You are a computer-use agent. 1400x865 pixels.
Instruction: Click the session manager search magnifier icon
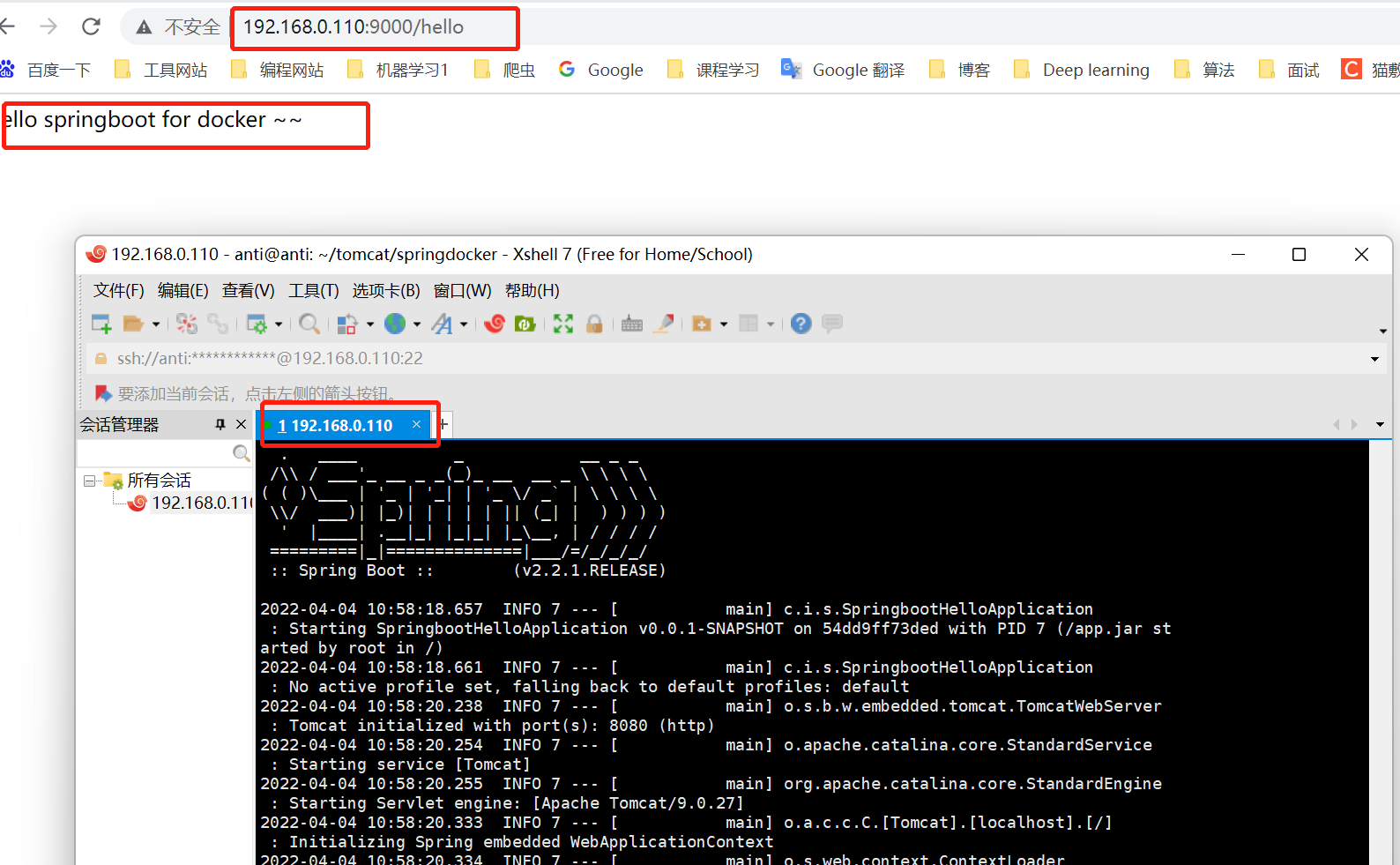coord(241,453)
